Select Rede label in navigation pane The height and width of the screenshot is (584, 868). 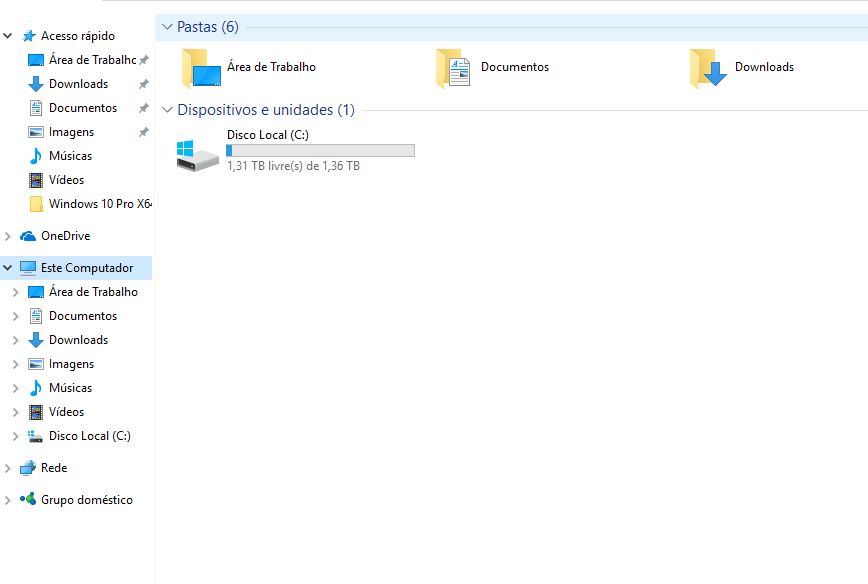pyautogui.click(x=54, y=468)
